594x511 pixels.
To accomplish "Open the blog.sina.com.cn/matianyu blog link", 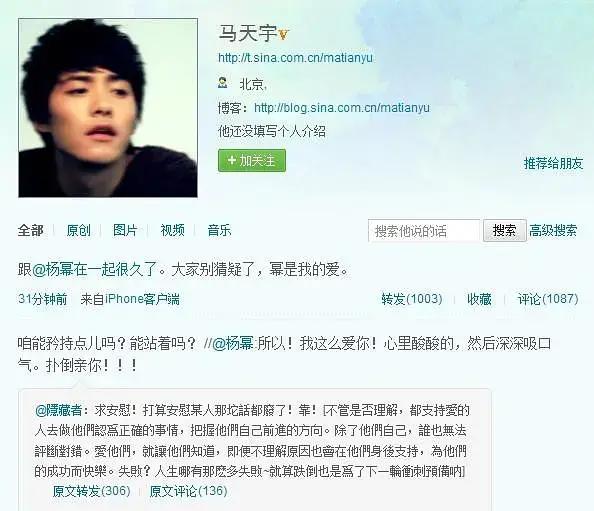I will 342,108.
